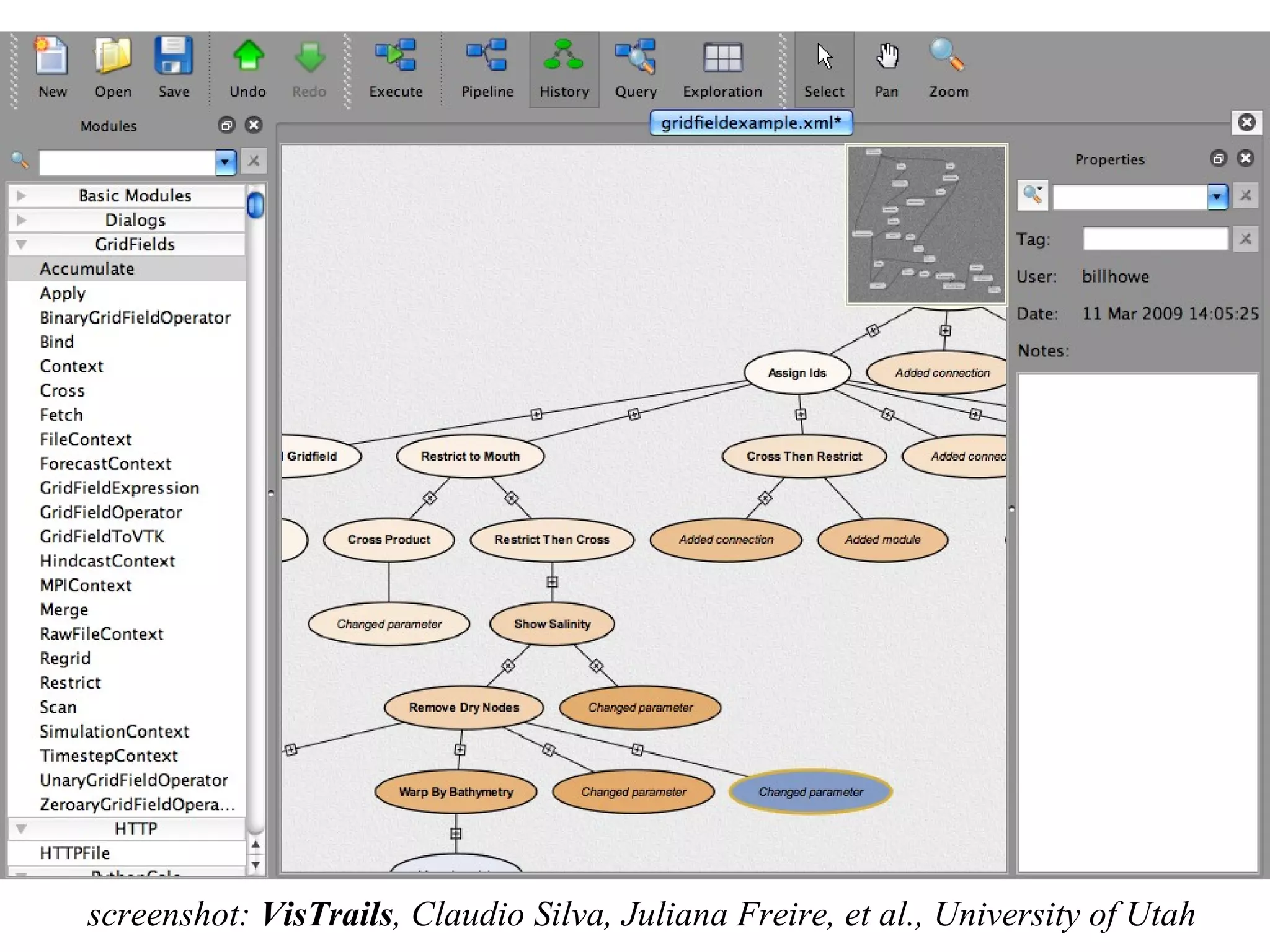Click the Tag input field

click(1155, 239)
